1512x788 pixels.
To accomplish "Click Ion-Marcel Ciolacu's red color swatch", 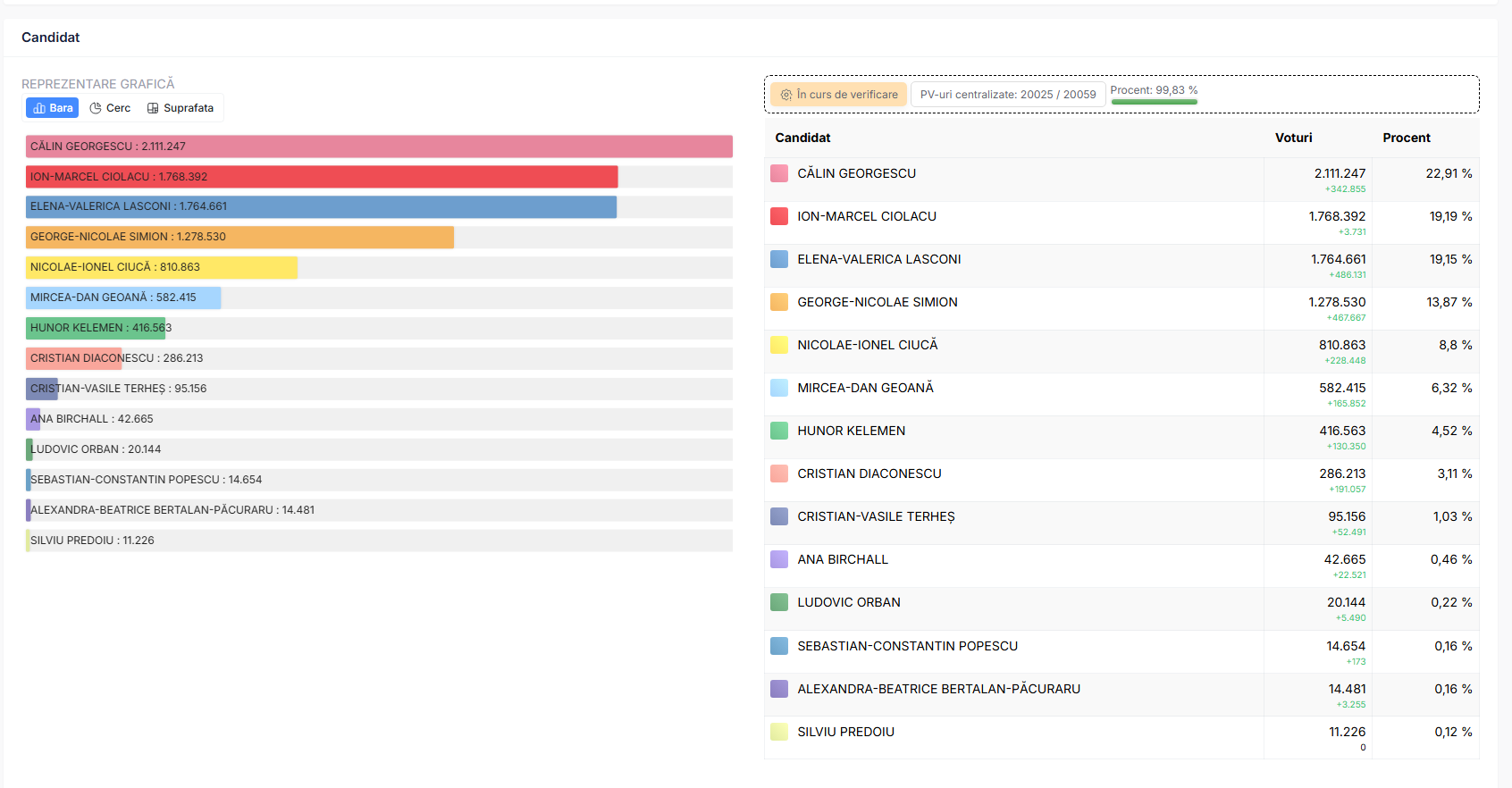I will (x=779, y=216).
